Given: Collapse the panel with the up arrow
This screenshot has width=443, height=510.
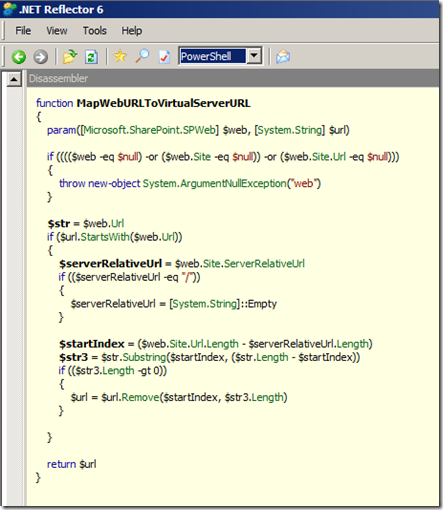Looking at the screenshot, I should tap(14, 79).
